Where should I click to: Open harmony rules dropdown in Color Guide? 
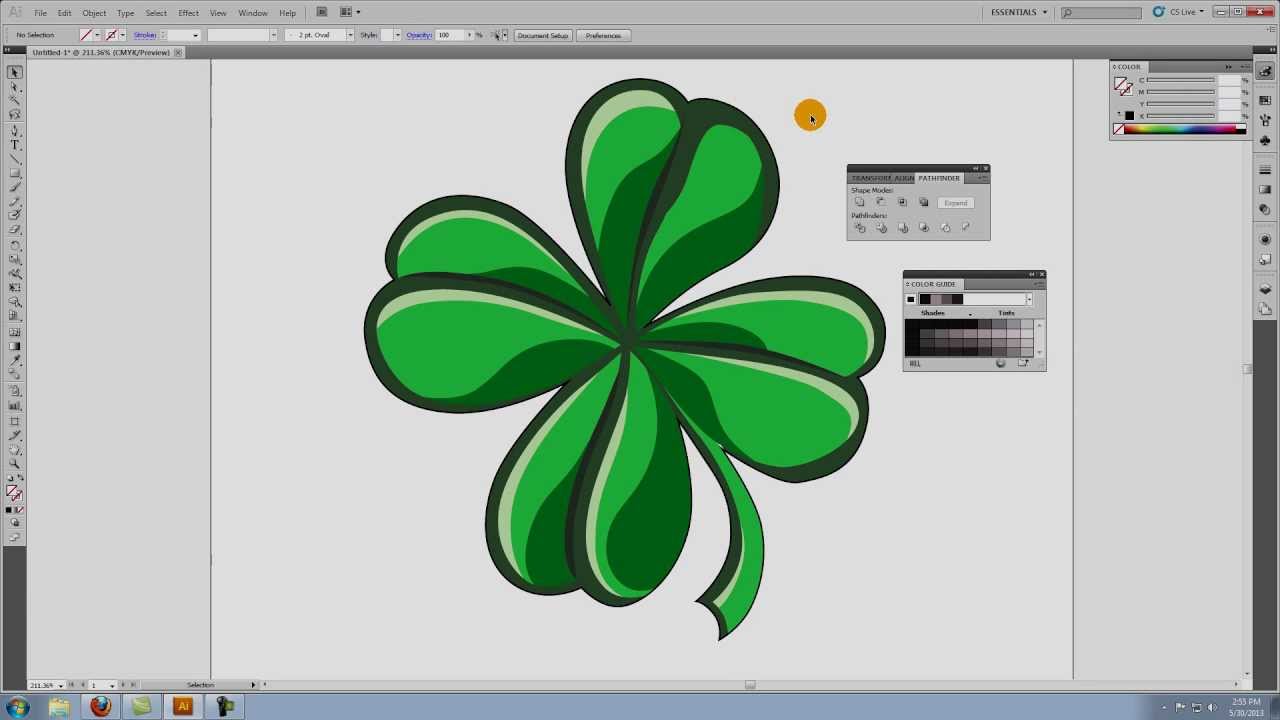(x=1028, y=299)
